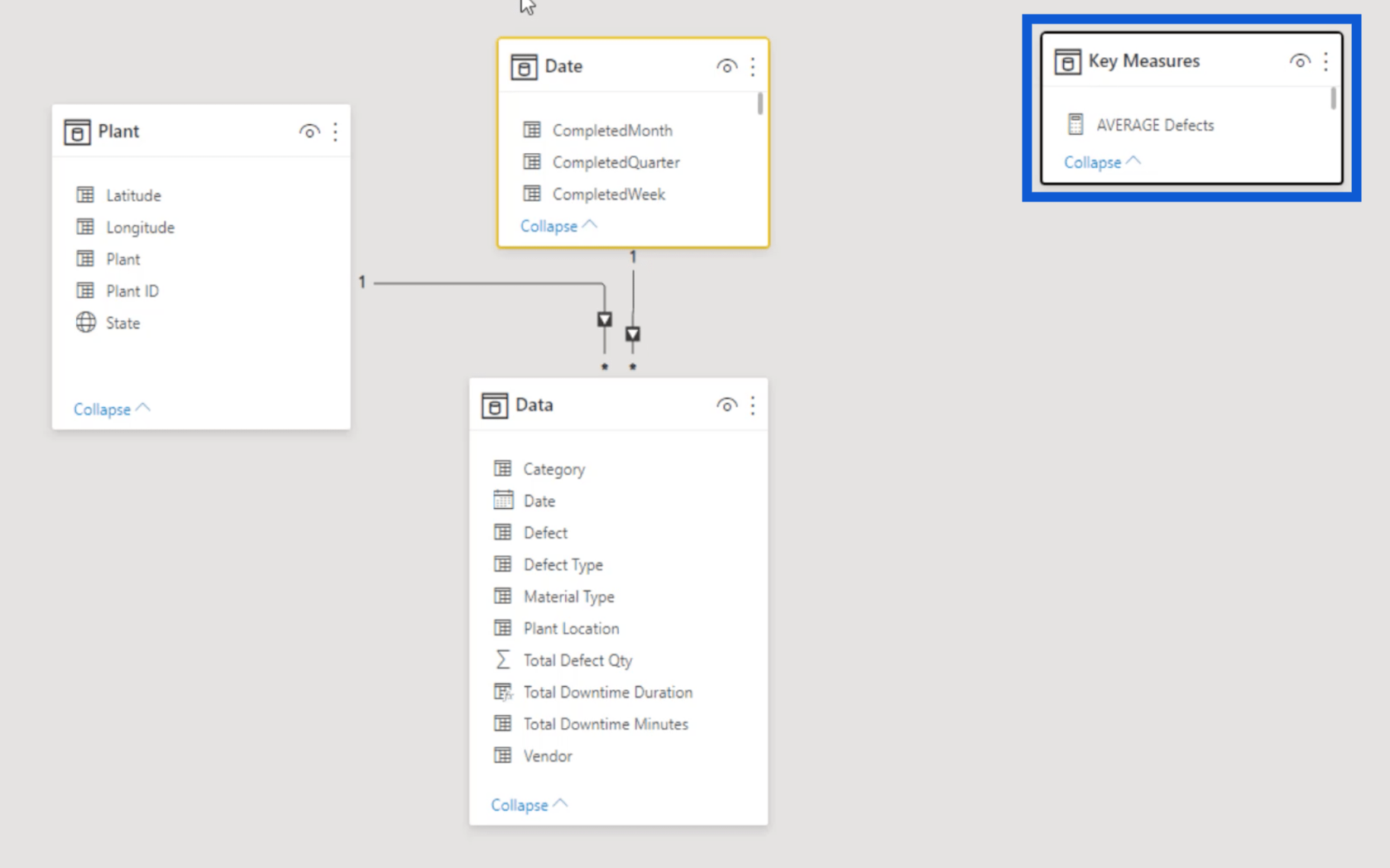
Task: Select the State field
Action: tap(122, 324)
